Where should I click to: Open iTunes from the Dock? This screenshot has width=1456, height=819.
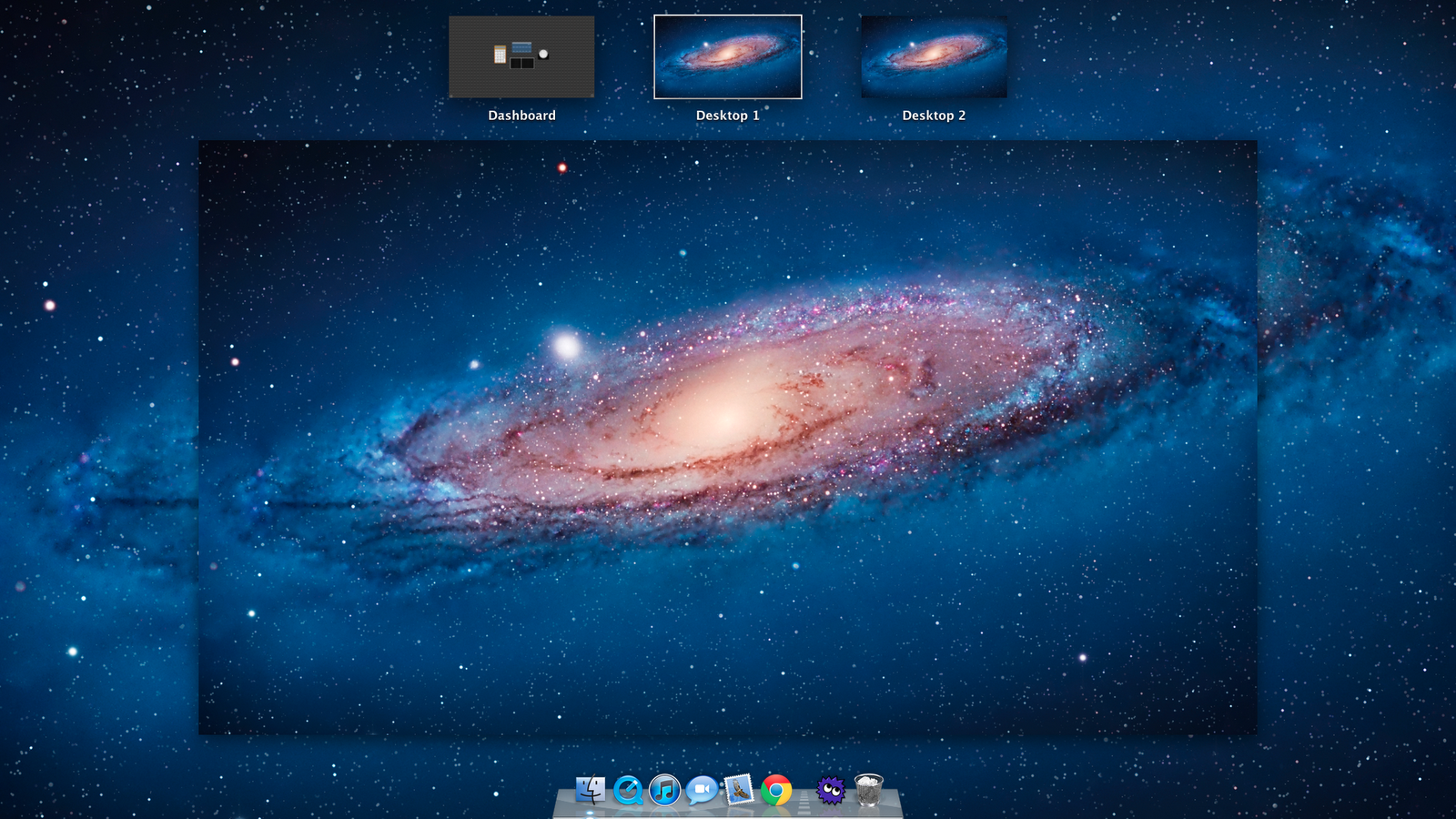[x=665, y=790]
